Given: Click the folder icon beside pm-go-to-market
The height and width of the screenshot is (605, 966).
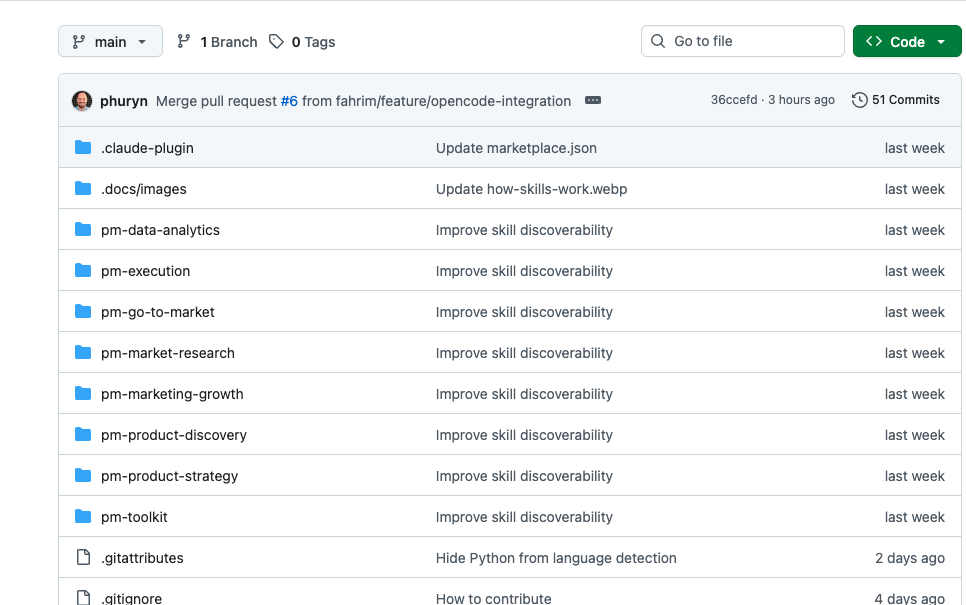Looking at the screenshot, I should coord(83,311).
